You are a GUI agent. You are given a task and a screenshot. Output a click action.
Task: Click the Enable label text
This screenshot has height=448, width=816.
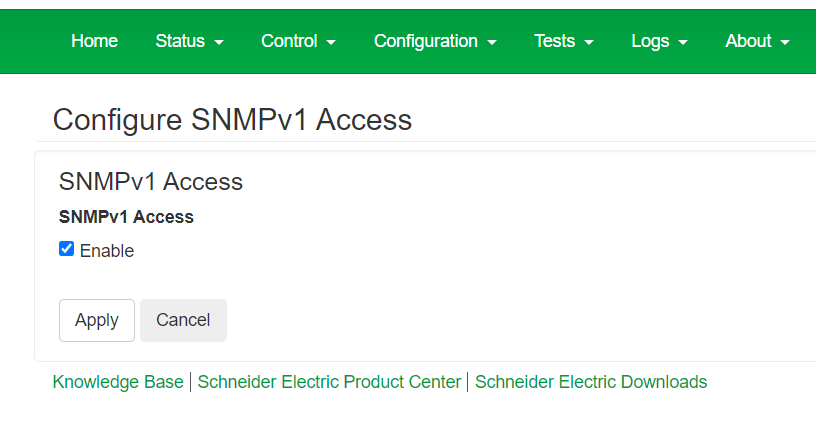107,251
